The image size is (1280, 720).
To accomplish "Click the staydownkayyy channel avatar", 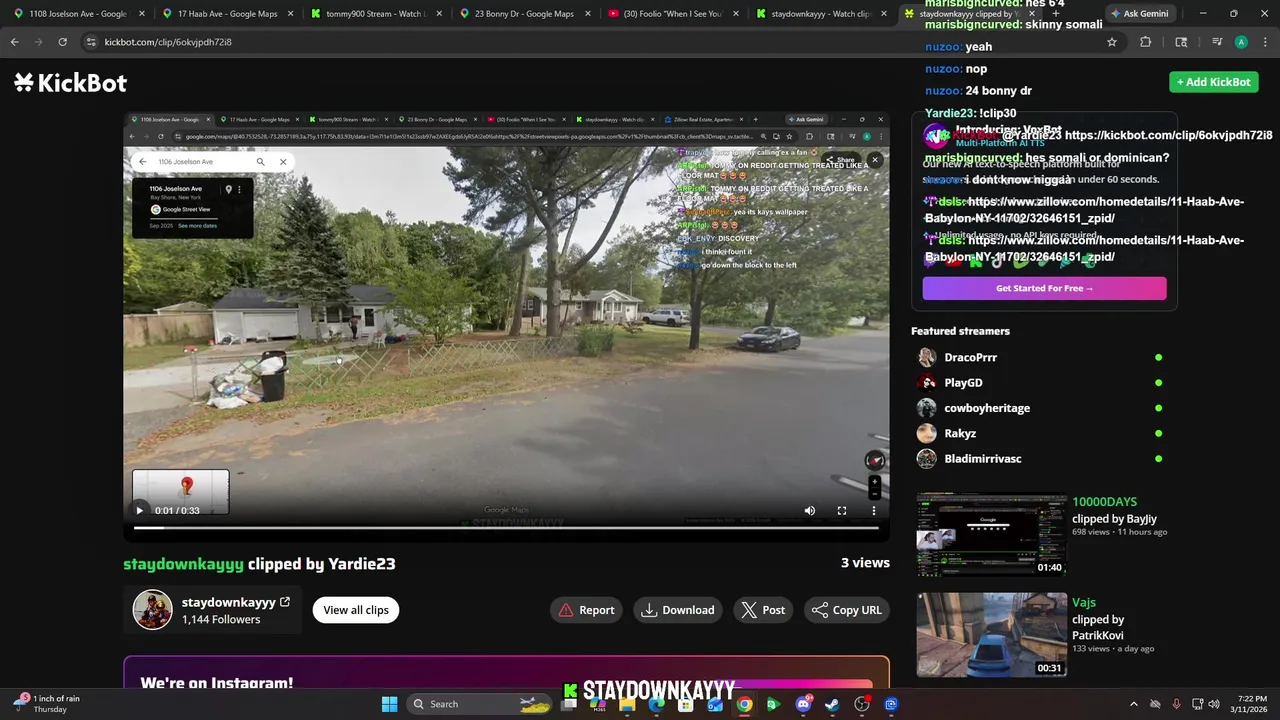I will pos(153,610).
